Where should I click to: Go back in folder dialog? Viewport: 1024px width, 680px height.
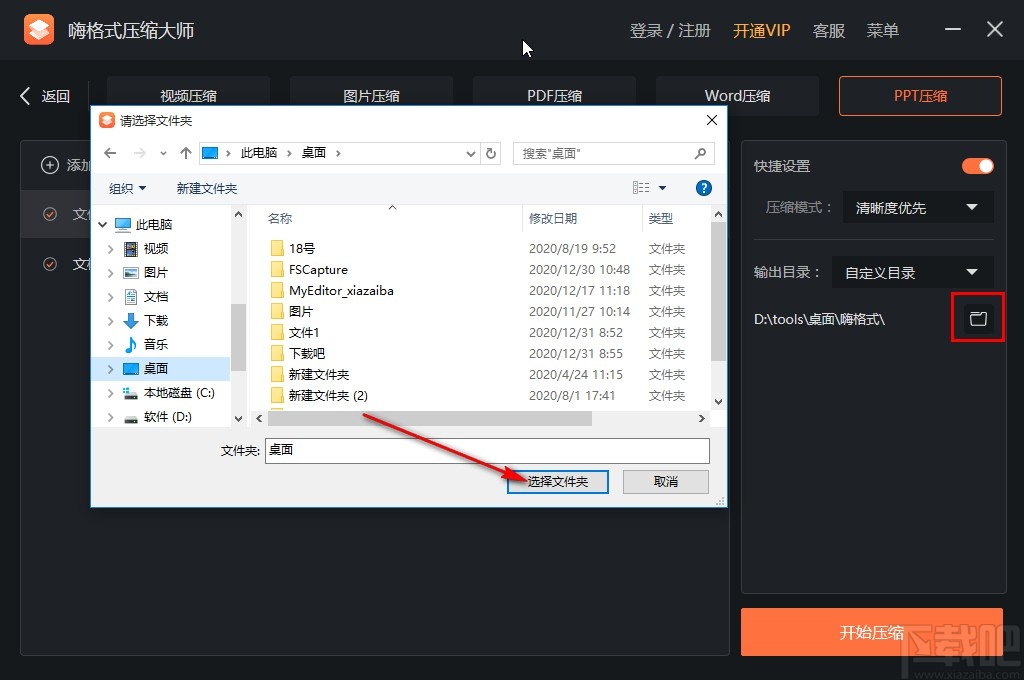[x=110, y=153]
